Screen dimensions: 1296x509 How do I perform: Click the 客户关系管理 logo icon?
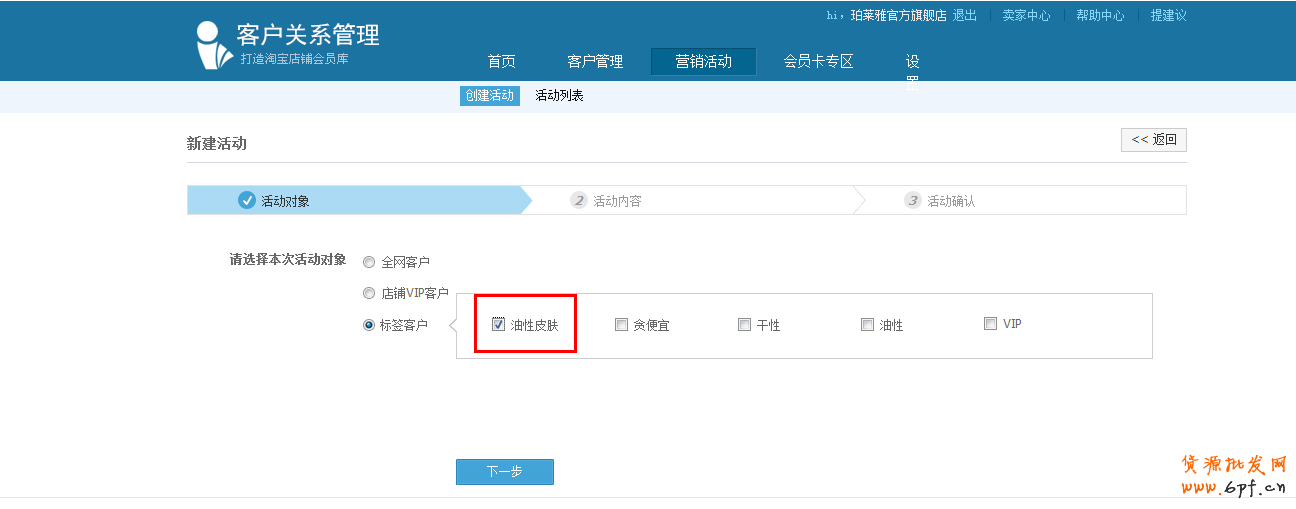pyautogui.click(x=212, y=45)
